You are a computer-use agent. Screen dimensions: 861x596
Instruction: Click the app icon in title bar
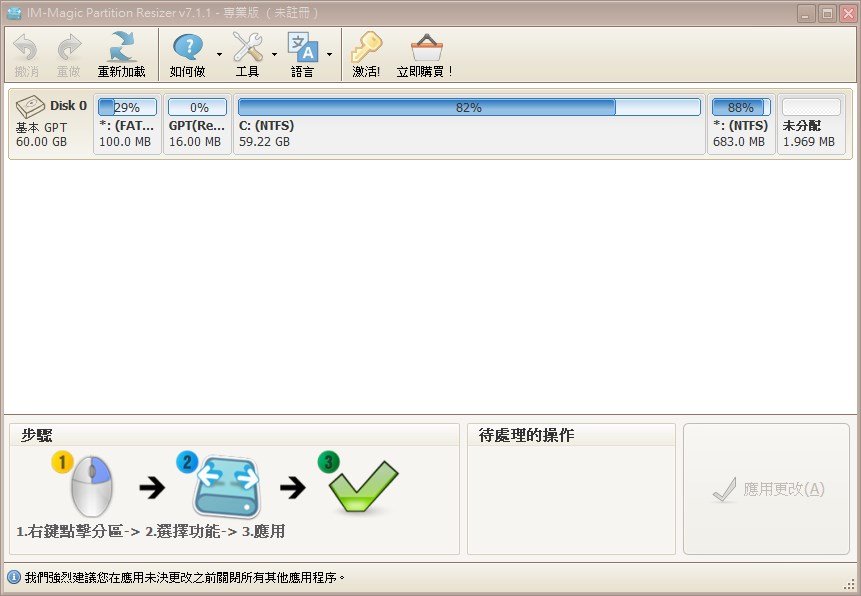[14, 13]
